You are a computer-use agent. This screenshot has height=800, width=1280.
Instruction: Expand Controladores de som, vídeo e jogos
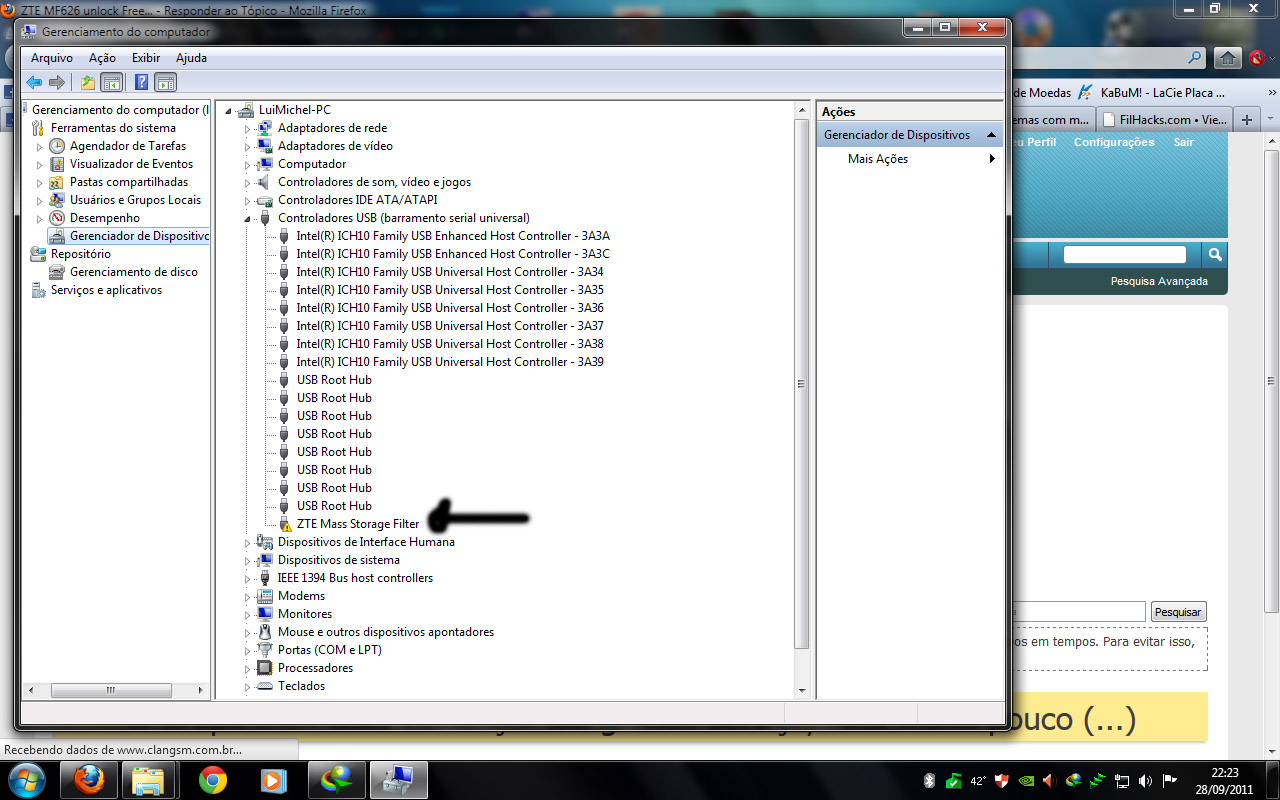pos(248,182)
